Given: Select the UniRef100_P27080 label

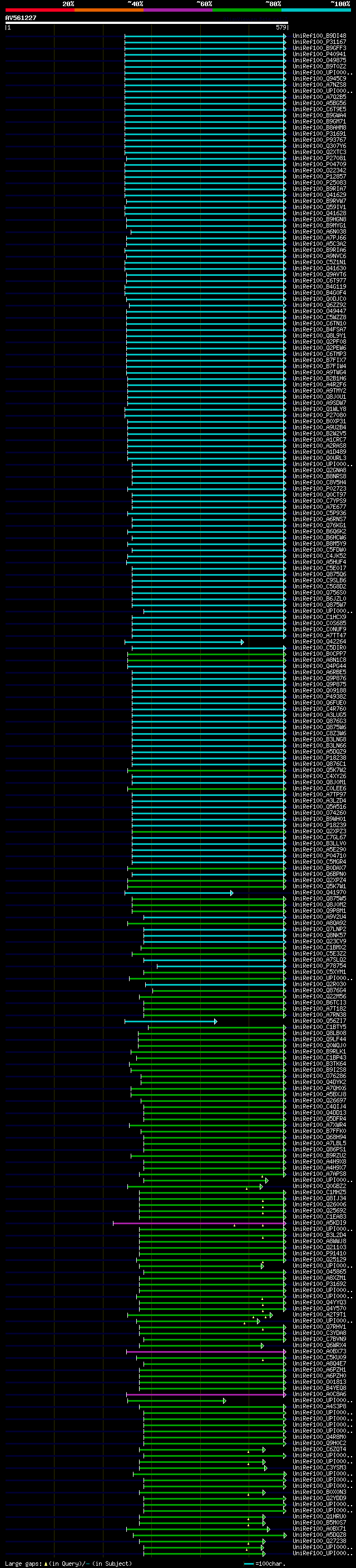Looking at the screenshot, I should [x=319, y=415].
